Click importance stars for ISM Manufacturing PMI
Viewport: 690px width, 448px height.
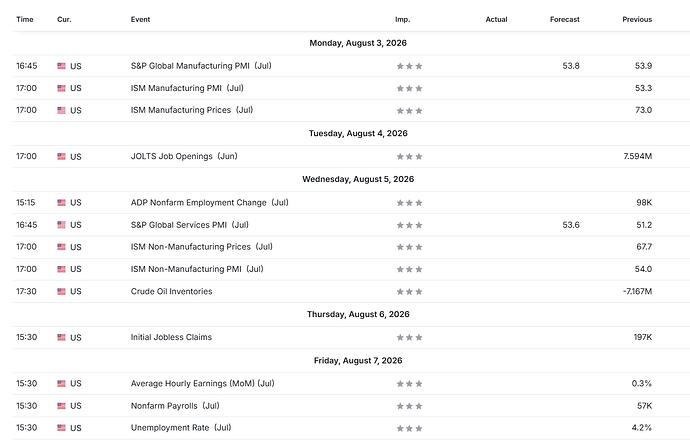click(x=409, y=88)
